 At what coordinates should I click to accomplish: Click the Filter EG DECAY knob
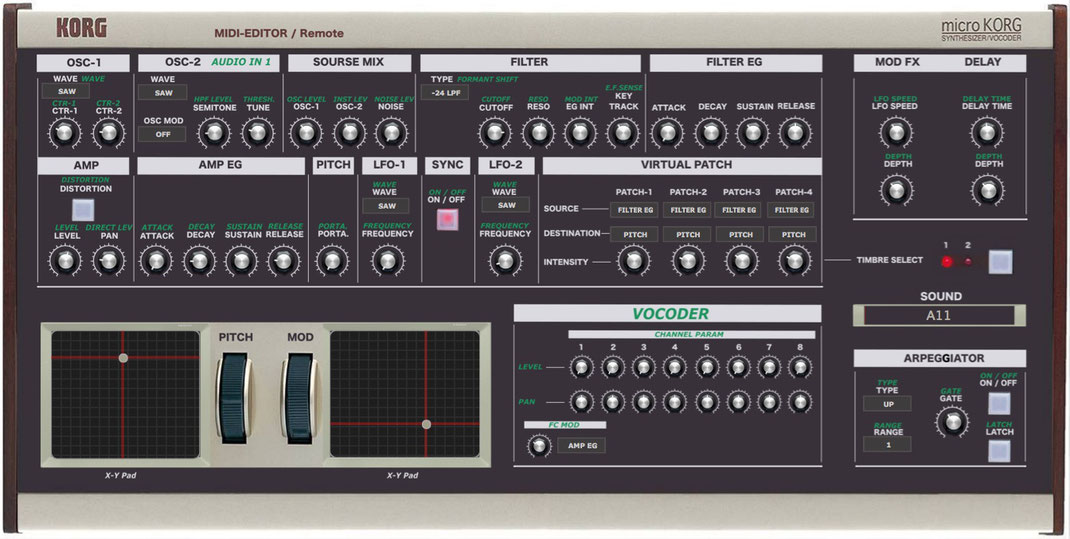(710, 133)
